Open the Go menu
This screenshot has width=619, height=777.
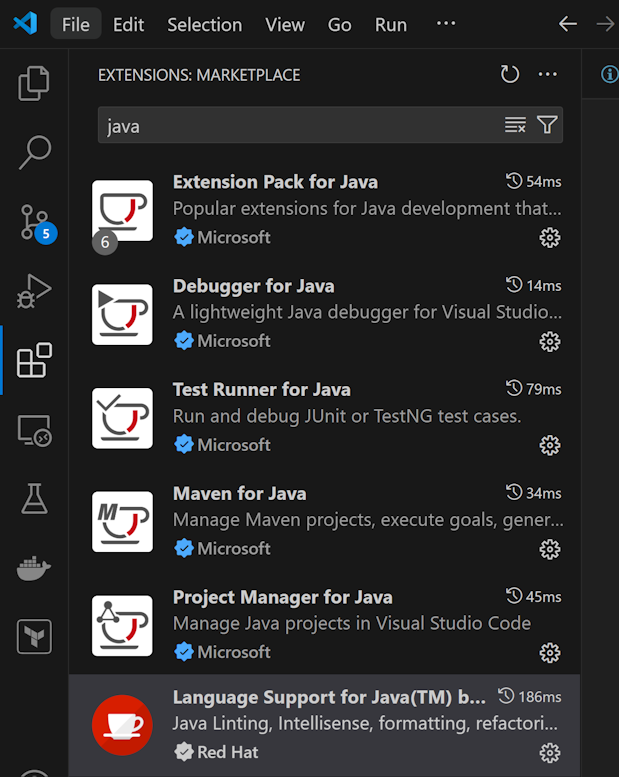[x=339, y=24]
